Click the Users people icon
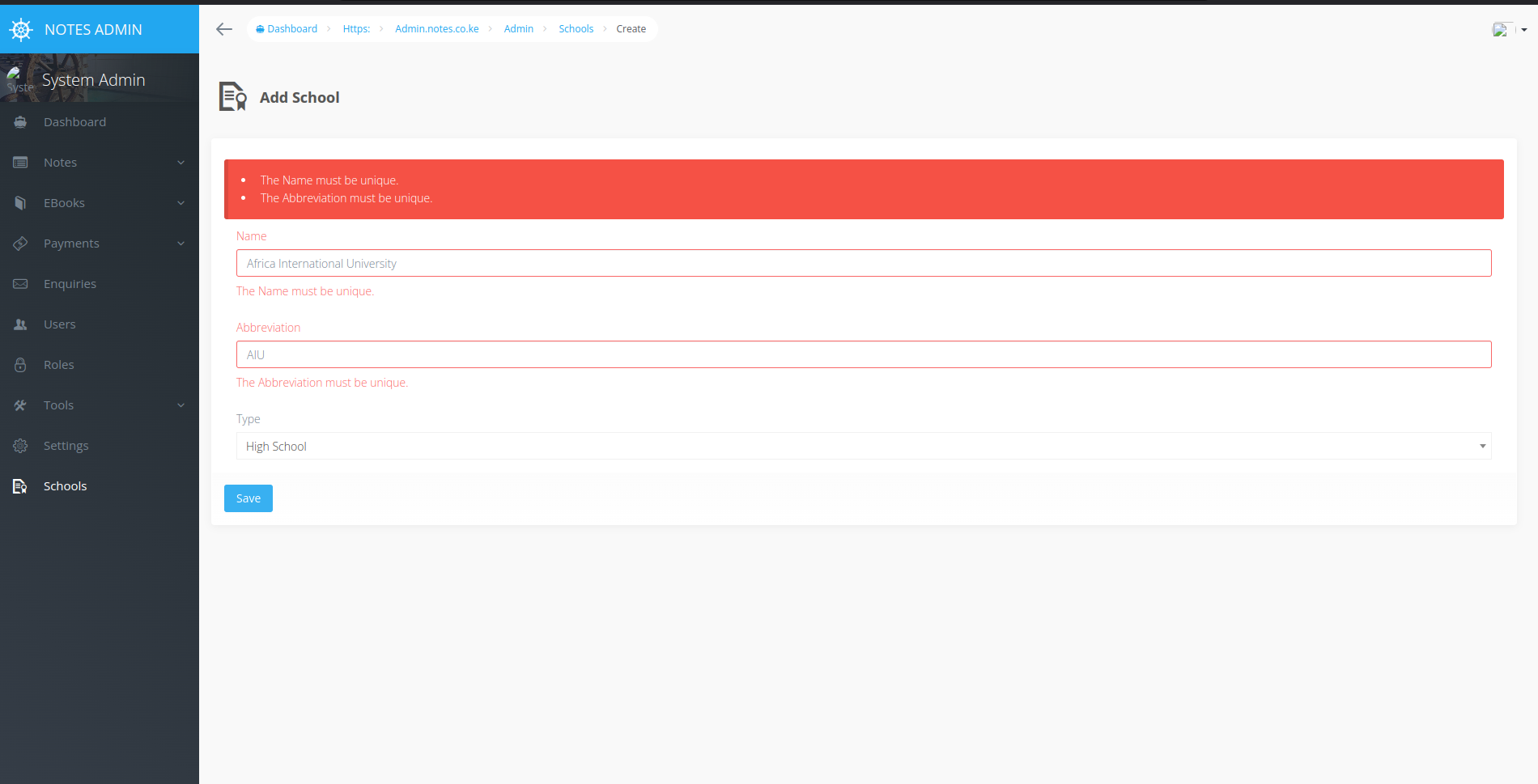Image resolution: width=1538 pixels, height=784 pixels. [20, 324]
